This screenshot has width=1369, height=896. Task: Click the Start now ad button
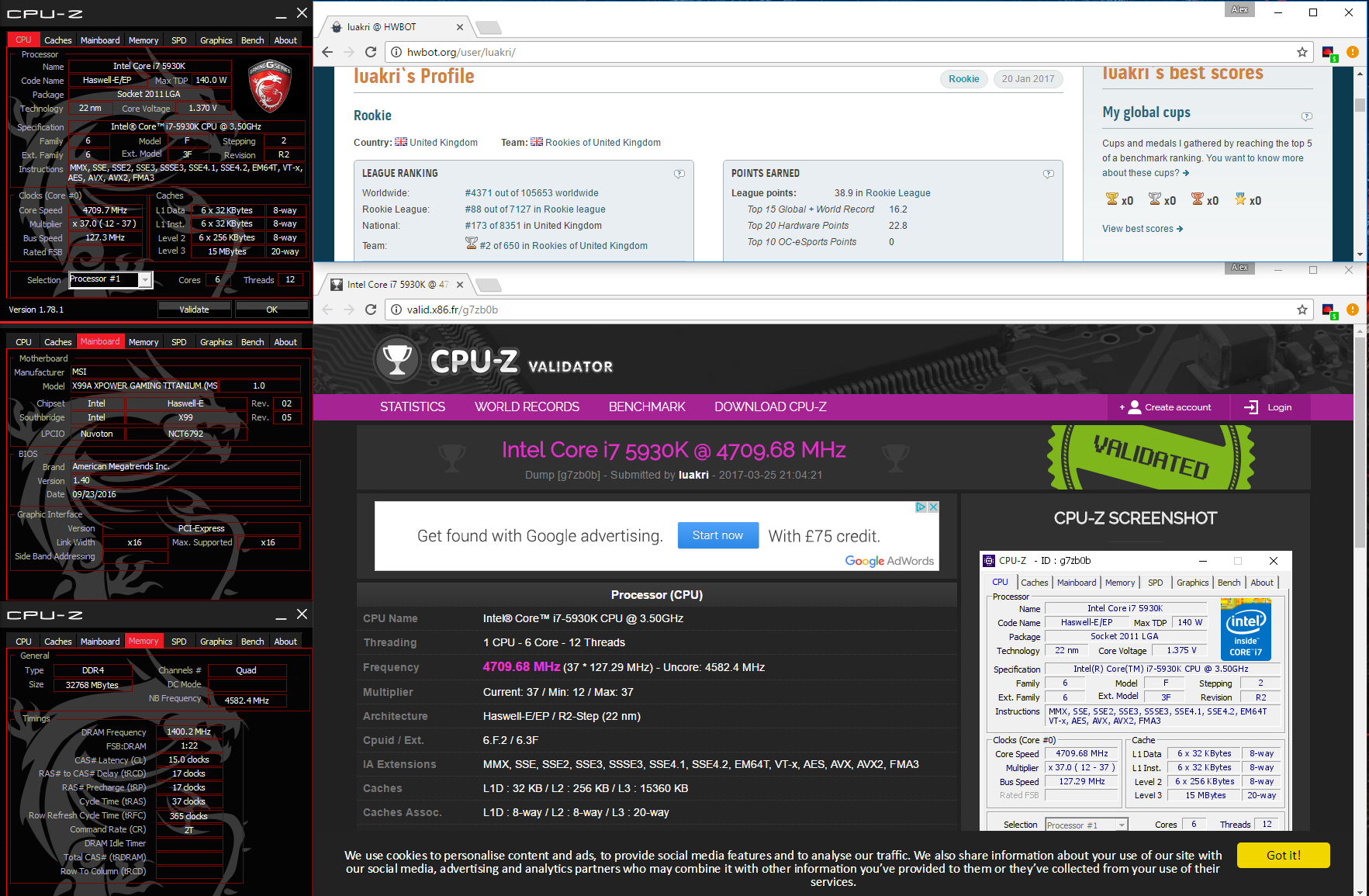717,535
